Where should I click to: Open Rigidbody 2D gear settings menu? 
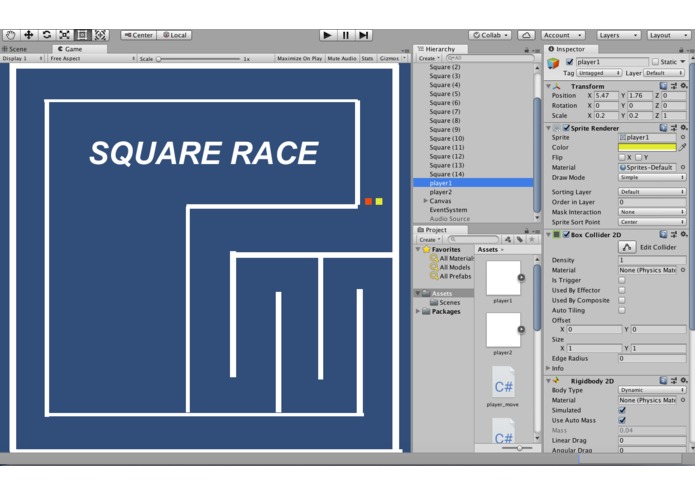coord(684,381)
